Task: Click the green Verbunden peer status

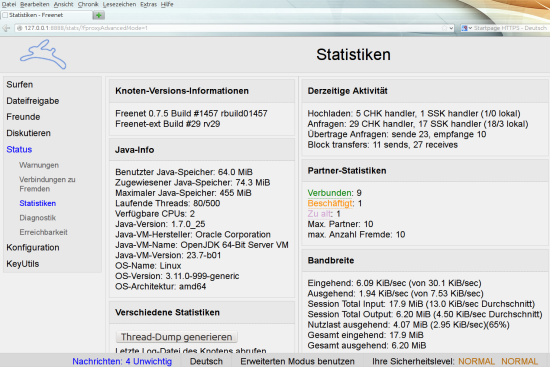Action: (330, 193)
